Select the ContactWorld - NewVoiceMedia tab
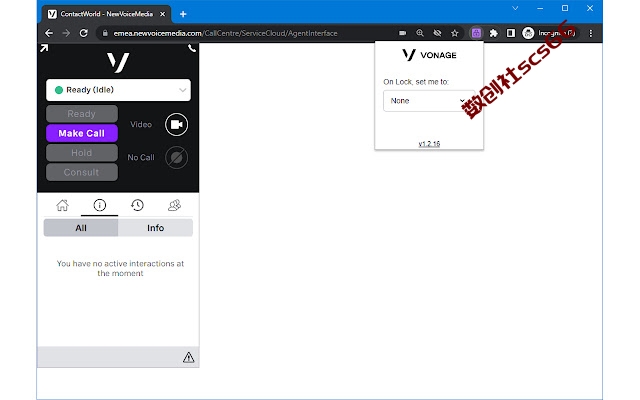The height and width of the screenshot is (400, 640). click(106, 14)
